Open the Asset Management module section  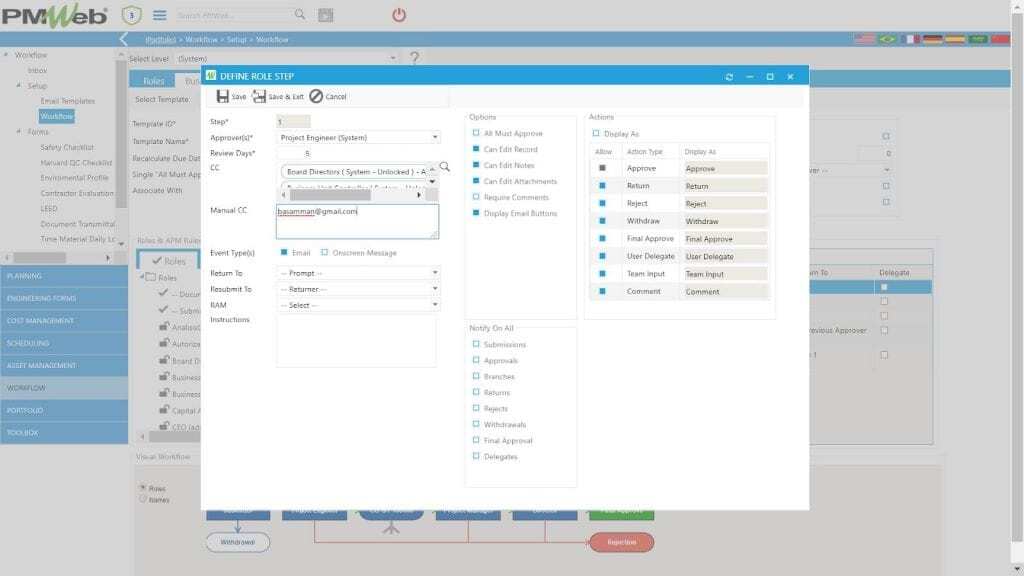click(x=64, y=365)
